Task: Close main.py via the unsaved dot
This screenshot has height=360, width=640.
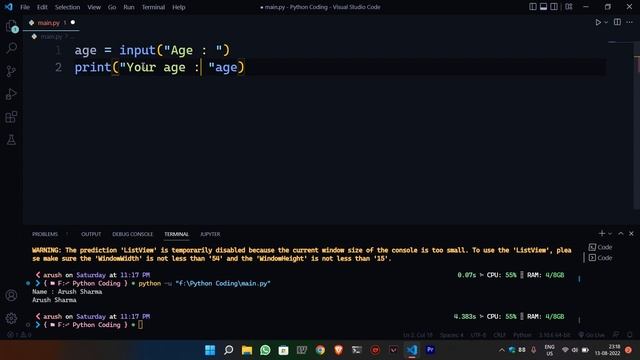Action: [73, 22]
